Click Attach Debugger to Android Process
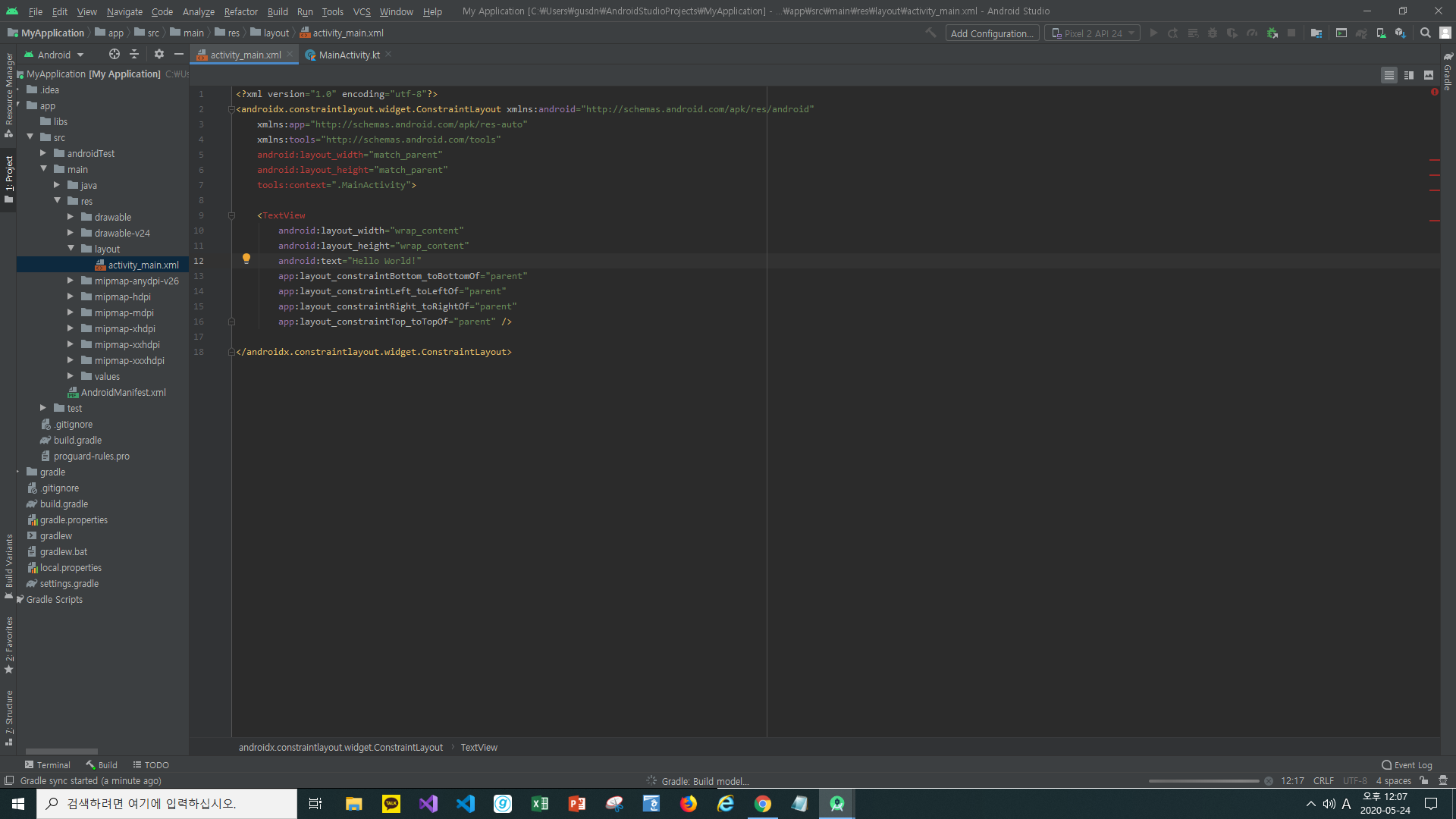 point(1272,33)
